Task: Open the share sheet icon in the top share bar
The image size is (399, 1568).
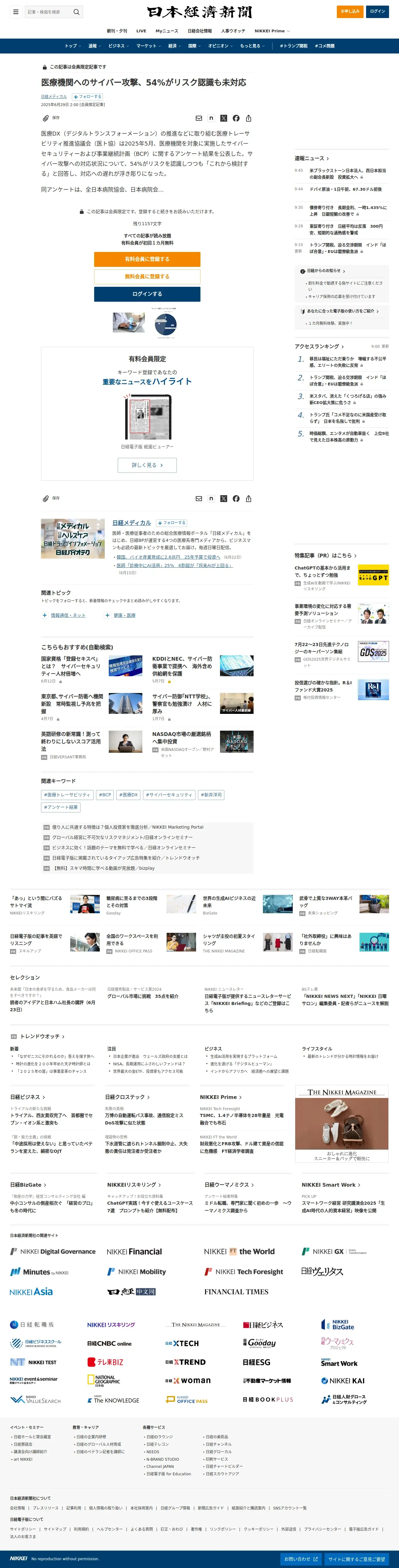Action: tap(248, 118)
